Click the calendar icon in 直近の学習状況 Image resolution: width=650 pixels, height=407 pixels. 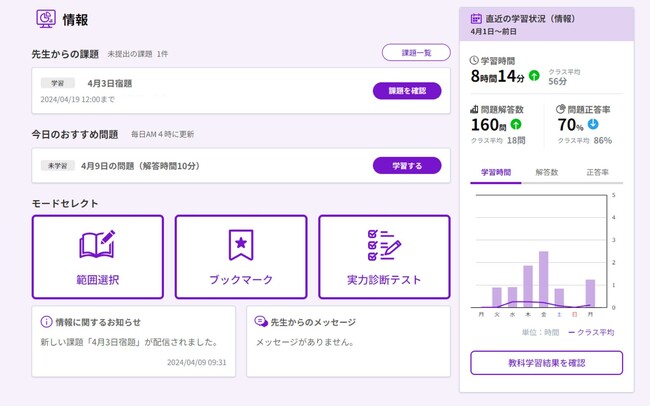pos(476,18)
